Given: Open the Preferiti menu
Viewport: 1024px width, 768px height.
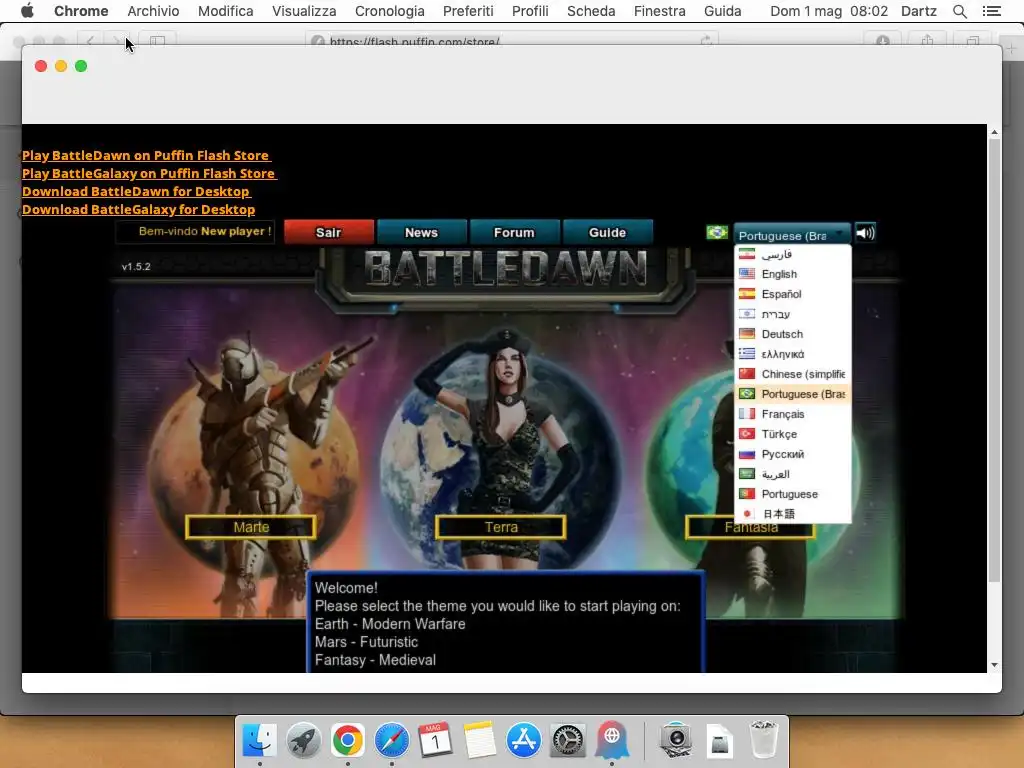Looking at the screenshot, I should (x=468, y=11).
